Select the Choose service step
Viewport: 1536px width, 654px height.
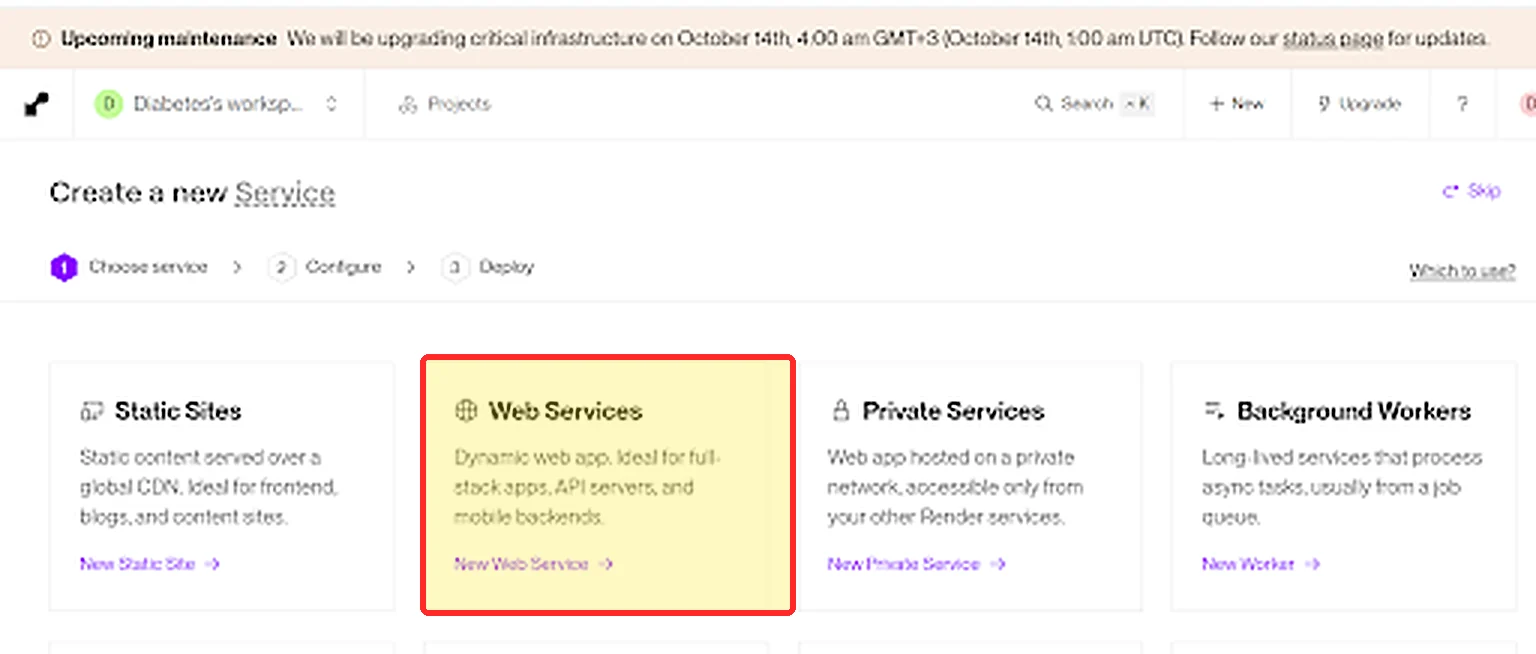point(129,267)
